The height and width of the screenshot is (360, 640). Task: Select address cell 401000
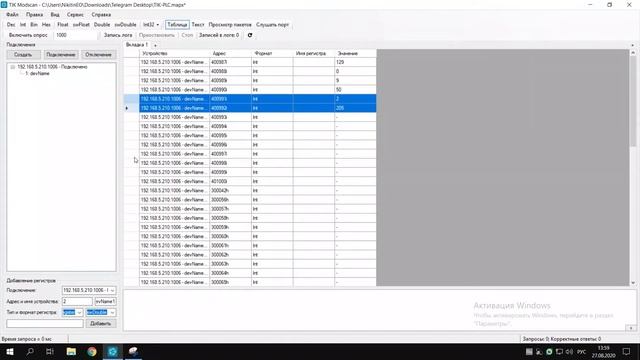point(231,181)
